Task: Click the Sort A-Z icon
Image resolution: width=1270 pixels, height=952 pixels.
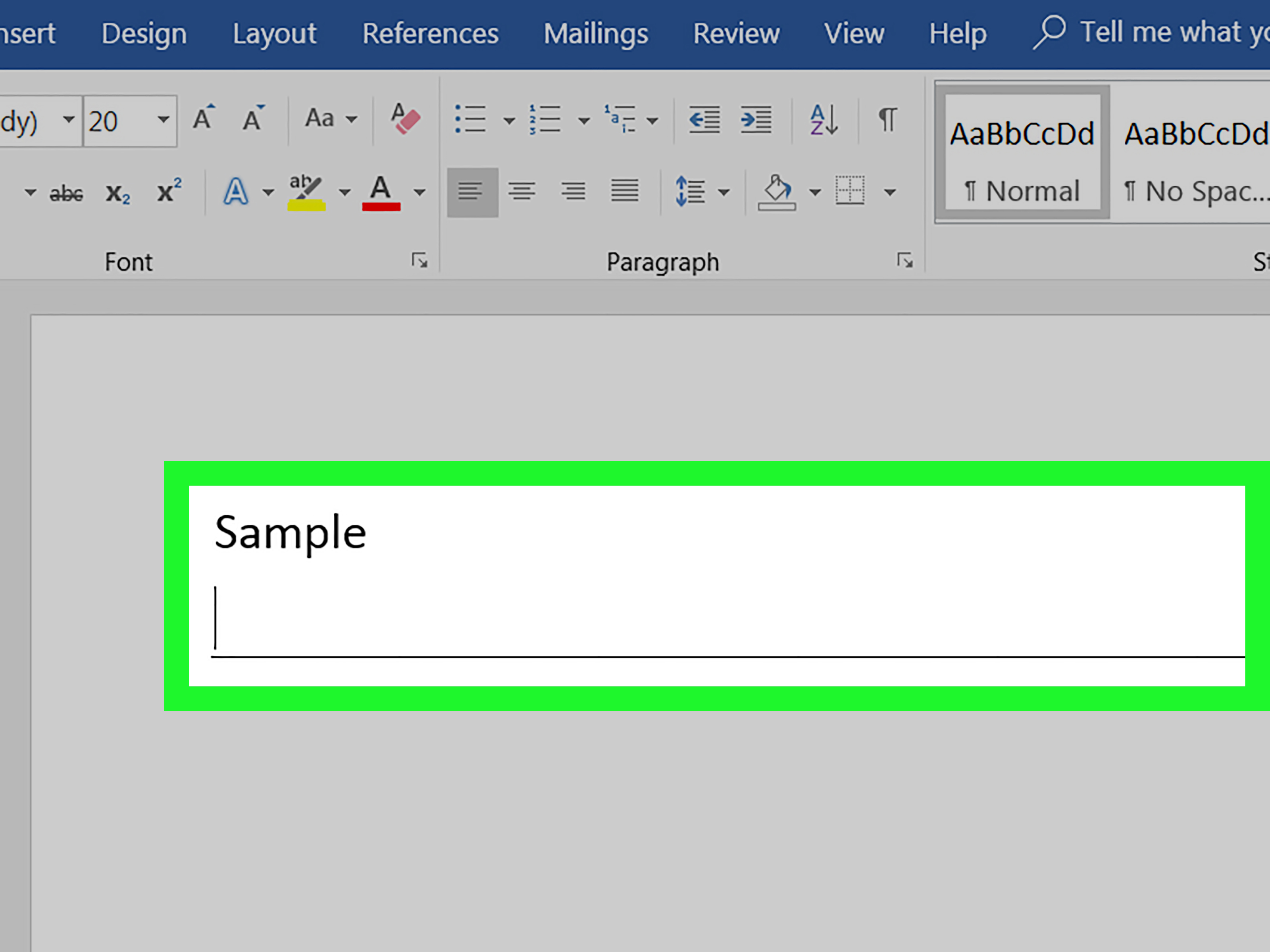Action: pyautogui.click(x=824, y=119)
